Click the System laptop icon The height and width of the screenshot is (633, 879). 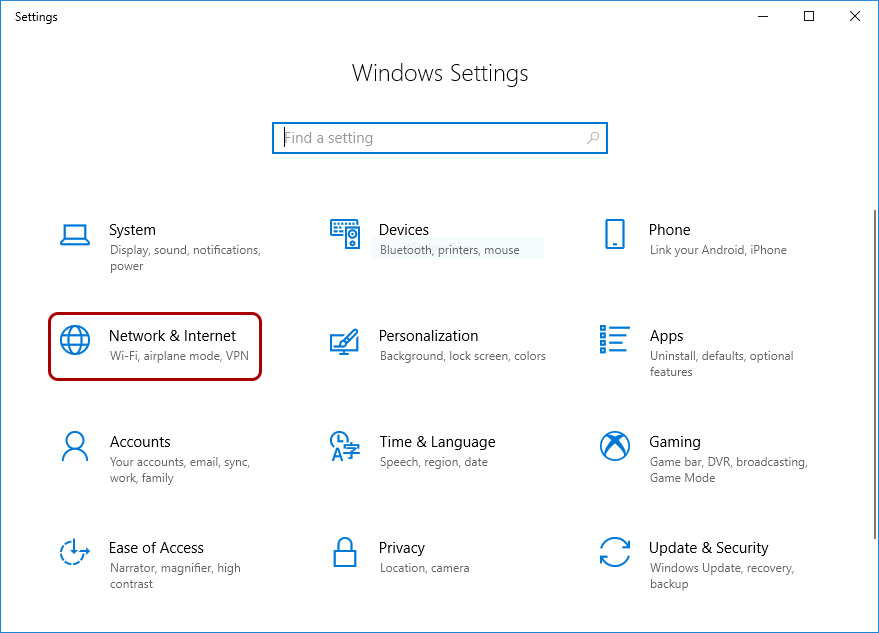click(75, 235)
